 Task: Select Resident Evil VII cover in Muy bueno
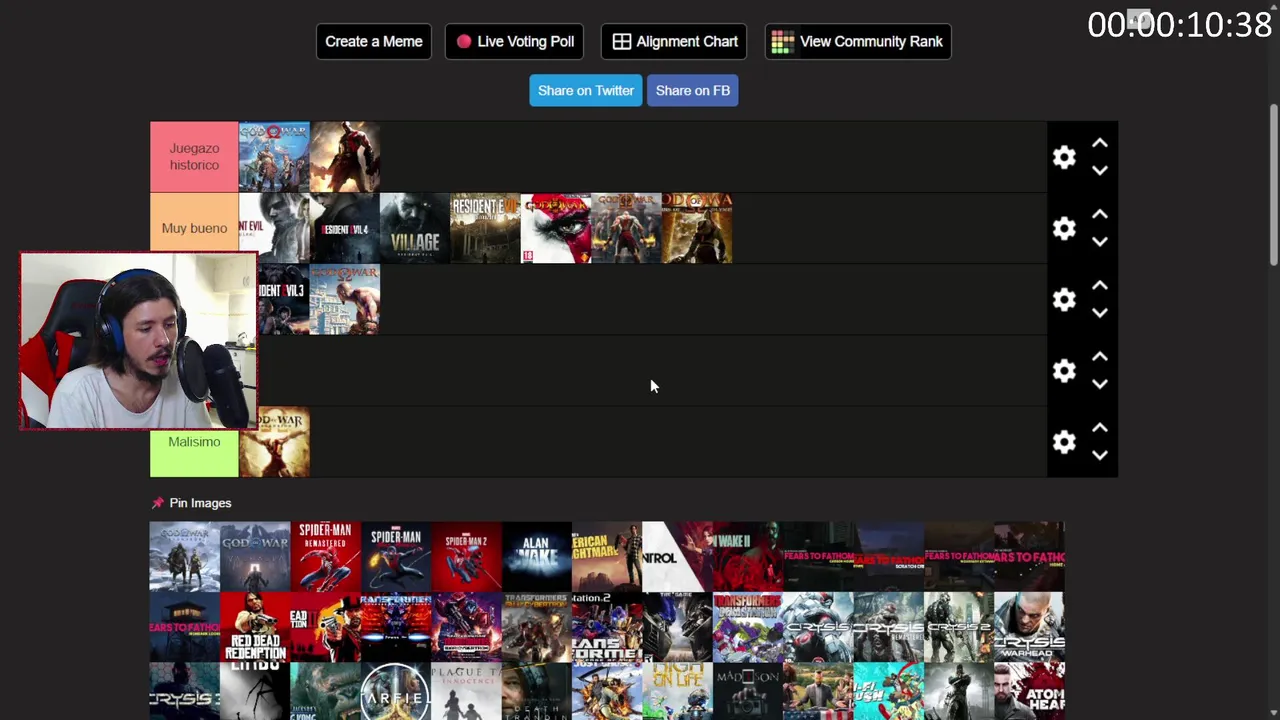coord(485,228)
